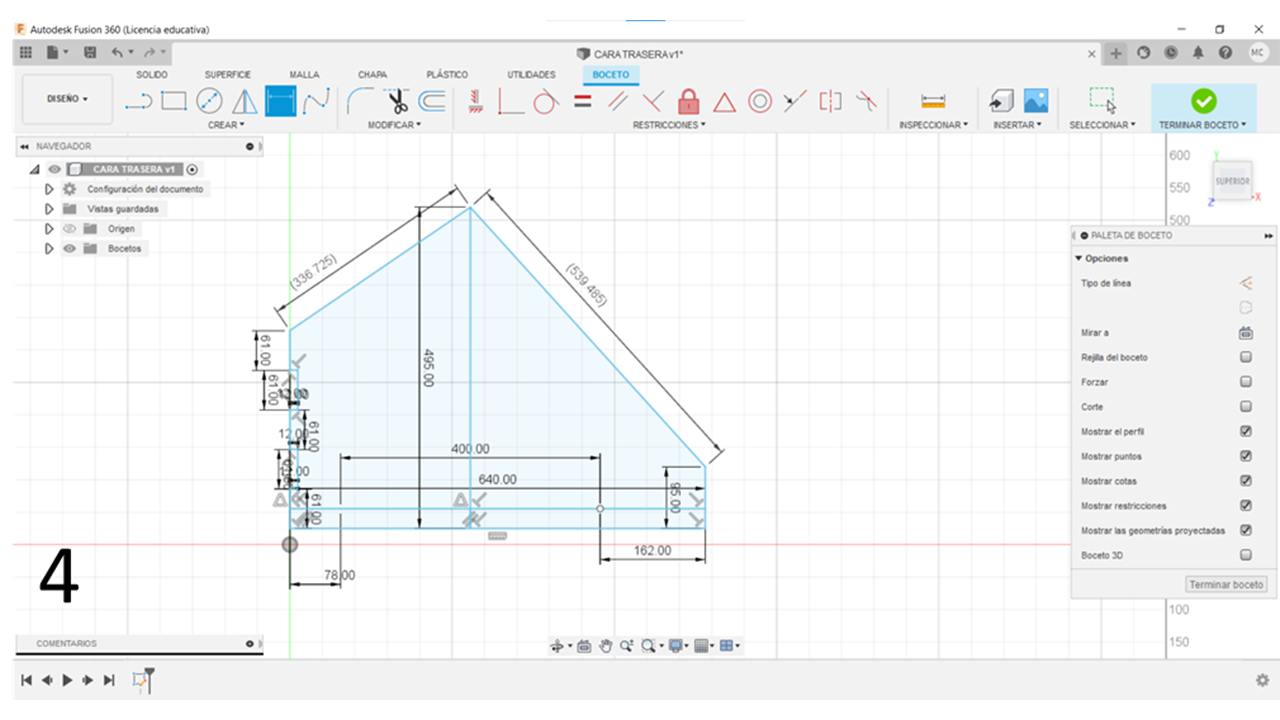Open the RESTRICCIONES dropdown menu

(669, 125)
